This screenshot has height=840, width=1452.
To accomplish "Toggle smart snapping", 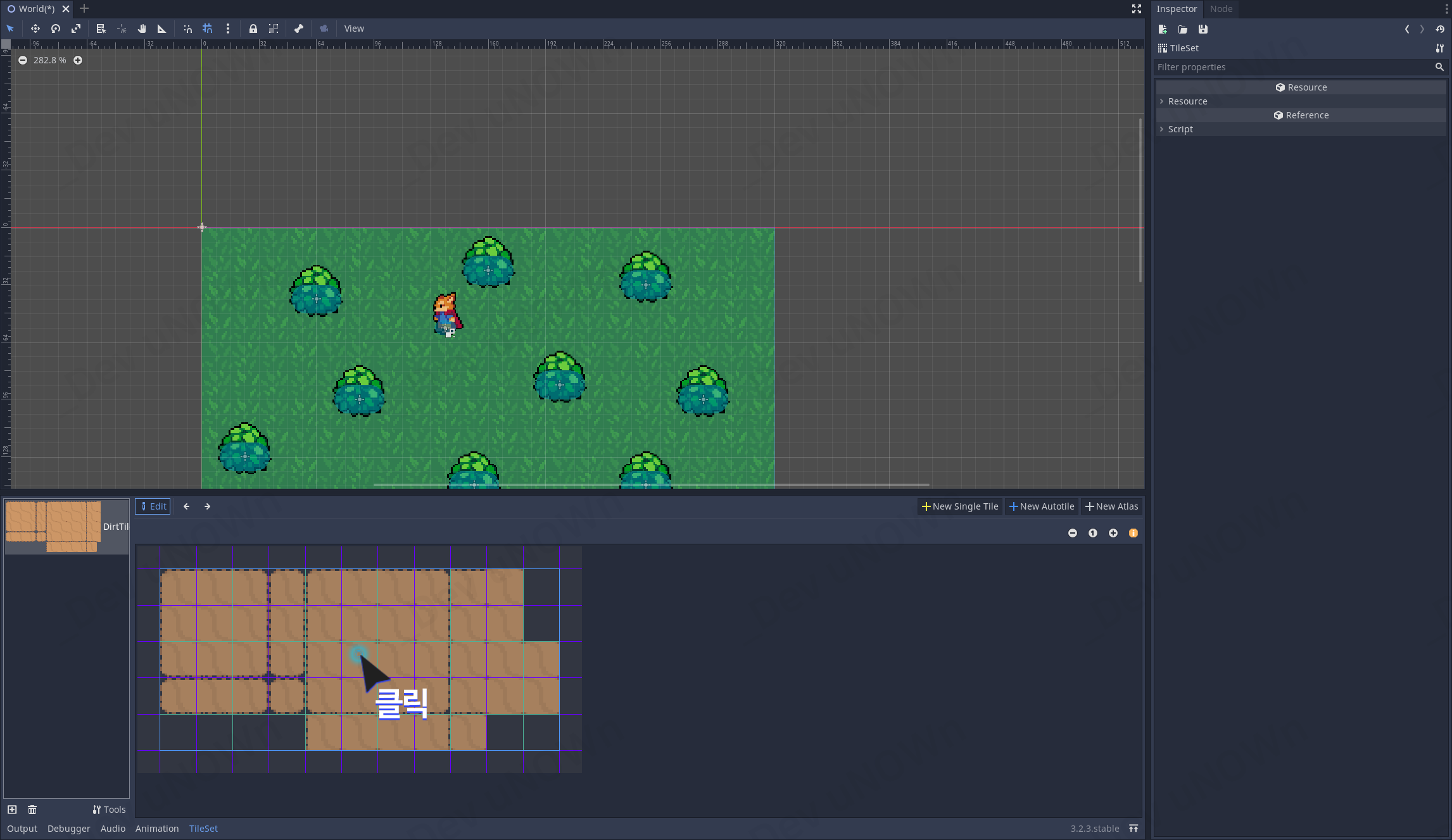I will click(187, 28).
